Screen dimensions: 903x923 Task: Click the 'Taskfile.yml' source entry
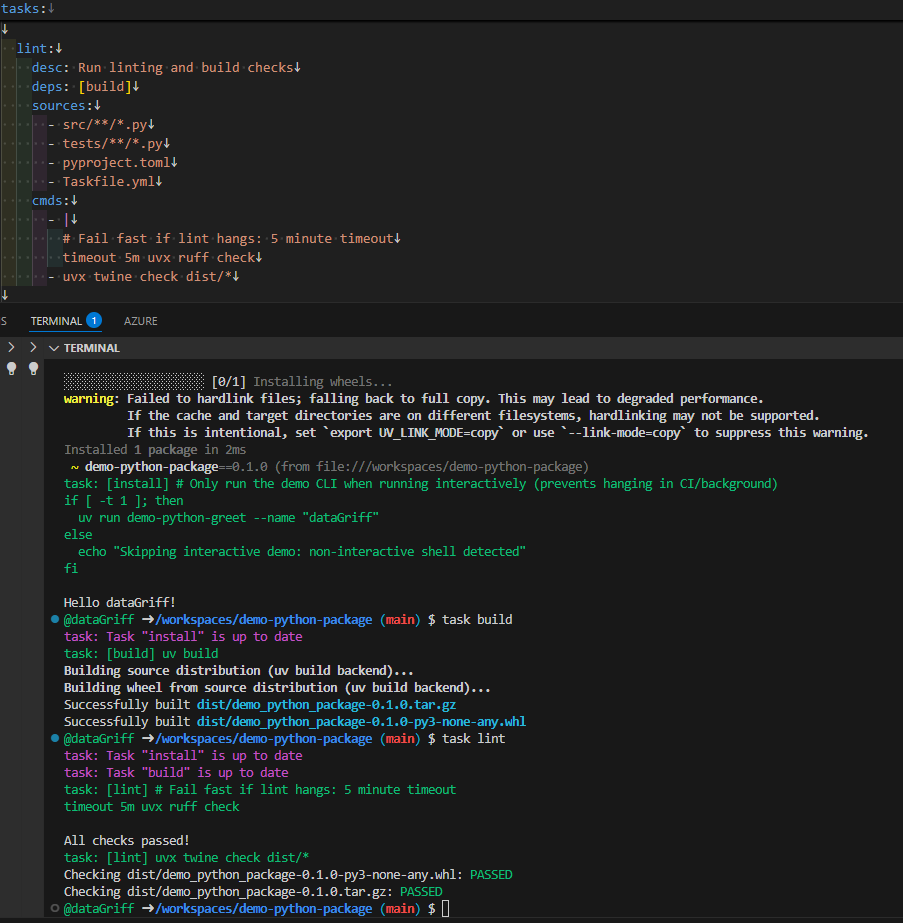coord(109,181)
